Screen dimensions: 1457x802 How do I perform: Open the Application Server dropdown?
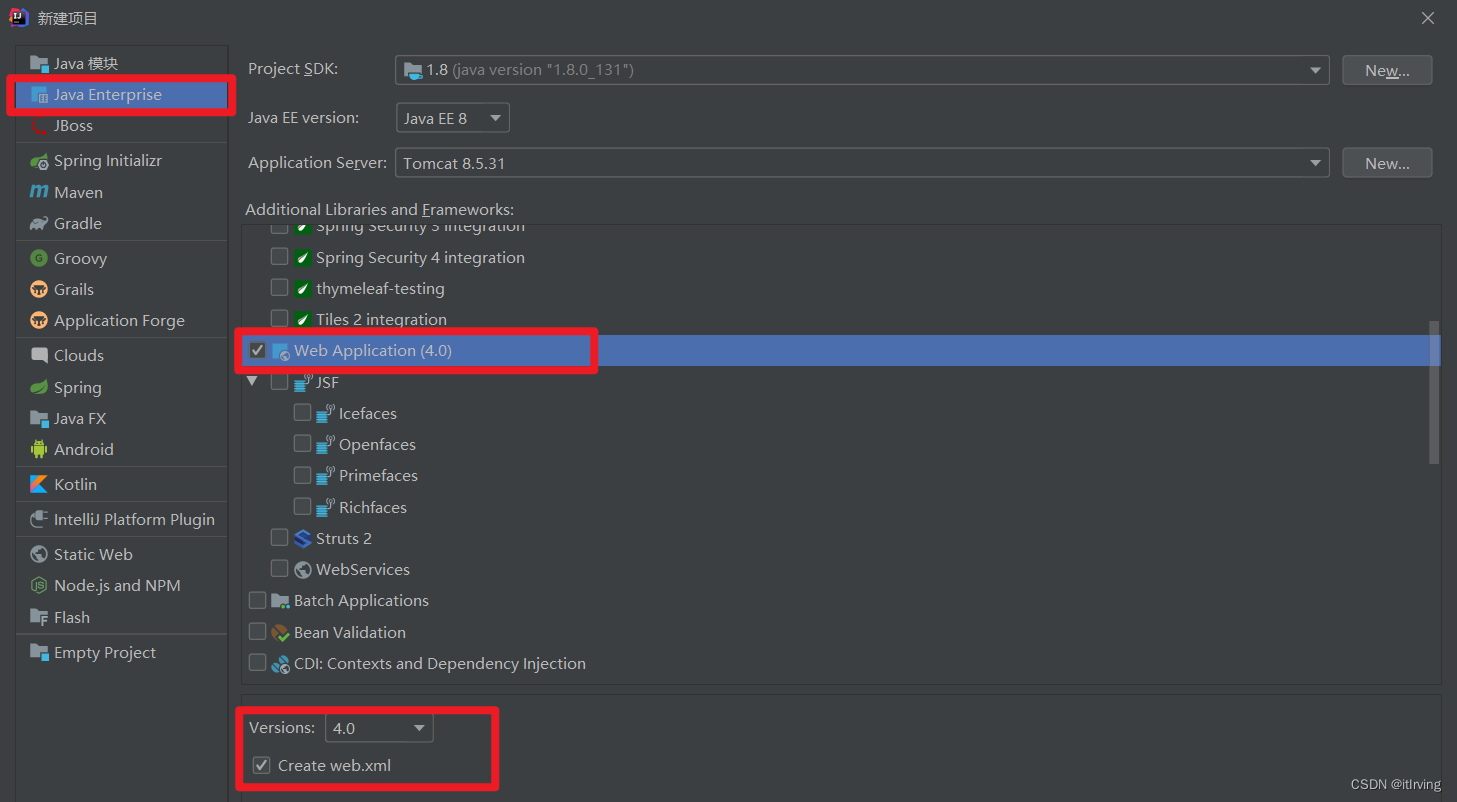(862, 163)
